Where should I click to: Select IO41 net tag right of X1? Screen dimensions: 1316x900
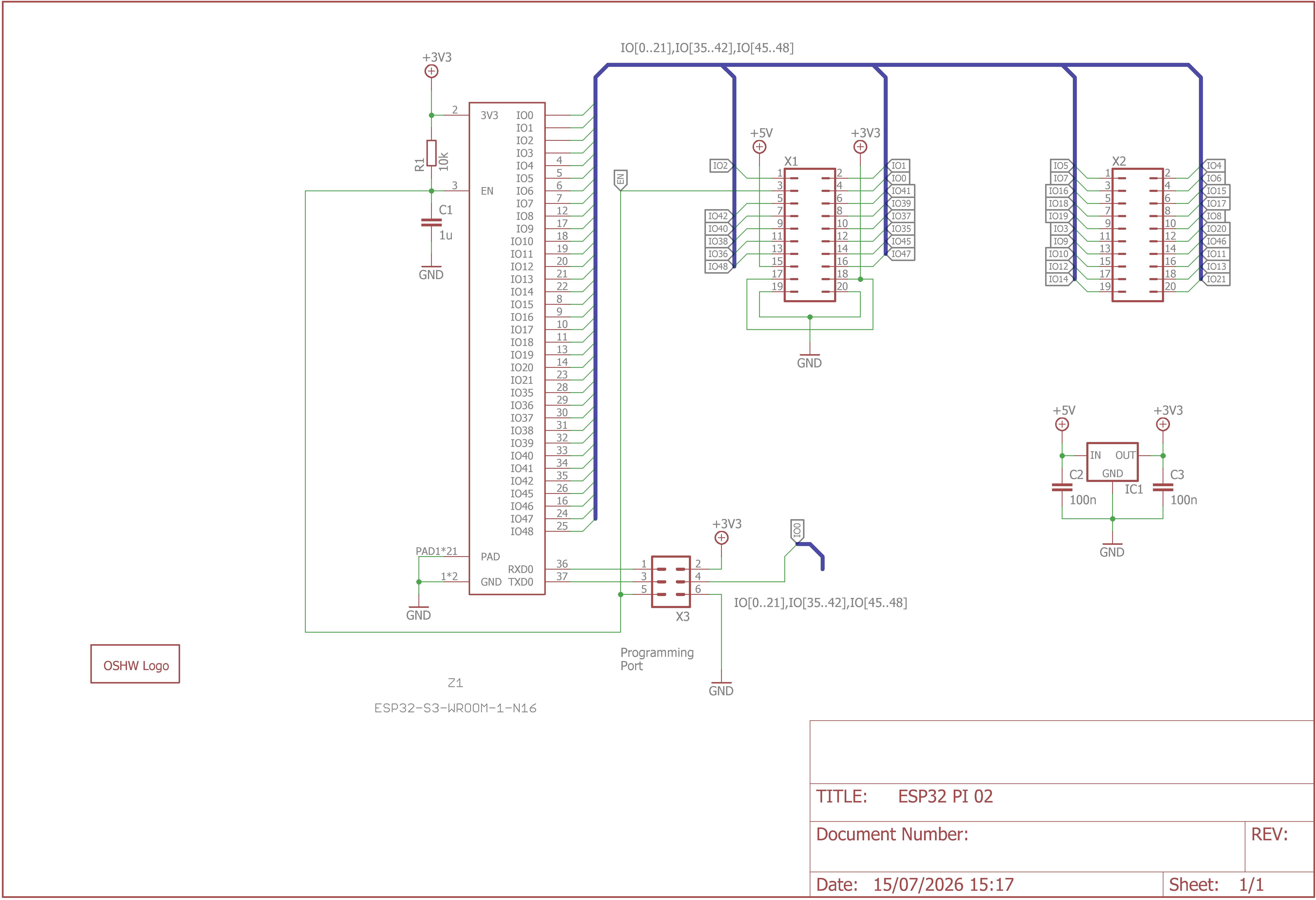(x=900, y=191)
